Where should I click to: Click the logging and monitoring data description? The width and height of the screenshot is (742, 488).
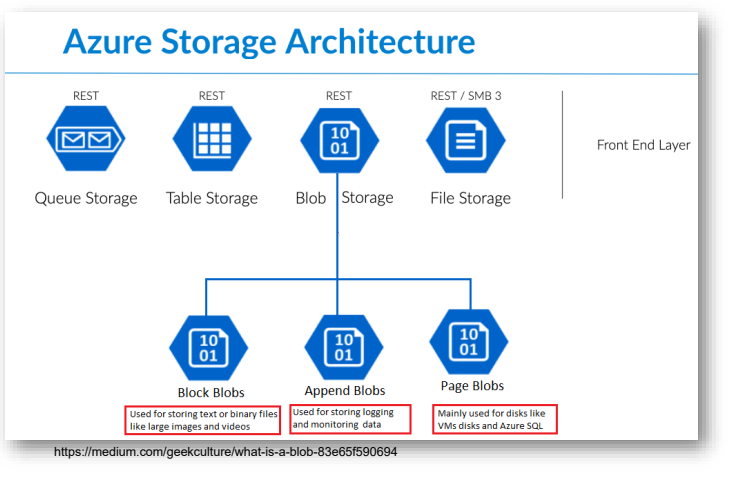[x=350, y=418]
